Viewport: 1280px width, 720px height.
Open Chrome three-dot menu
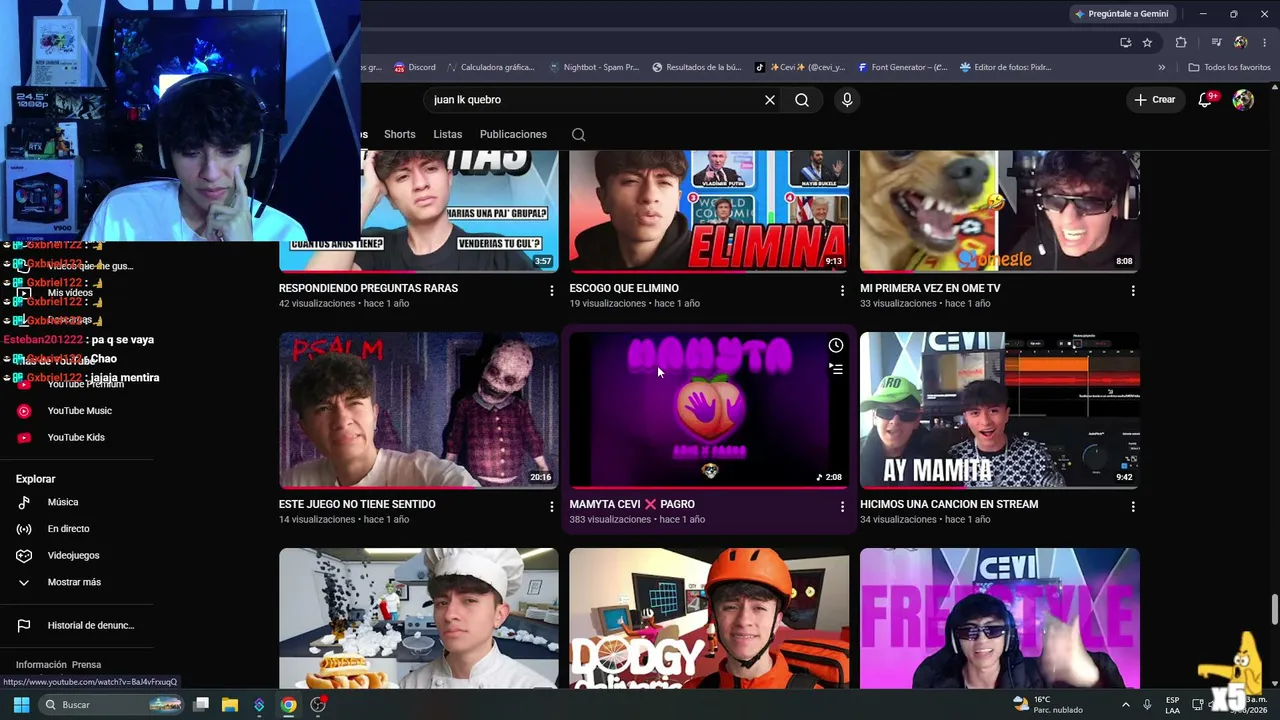click(x=1264, y=42)
